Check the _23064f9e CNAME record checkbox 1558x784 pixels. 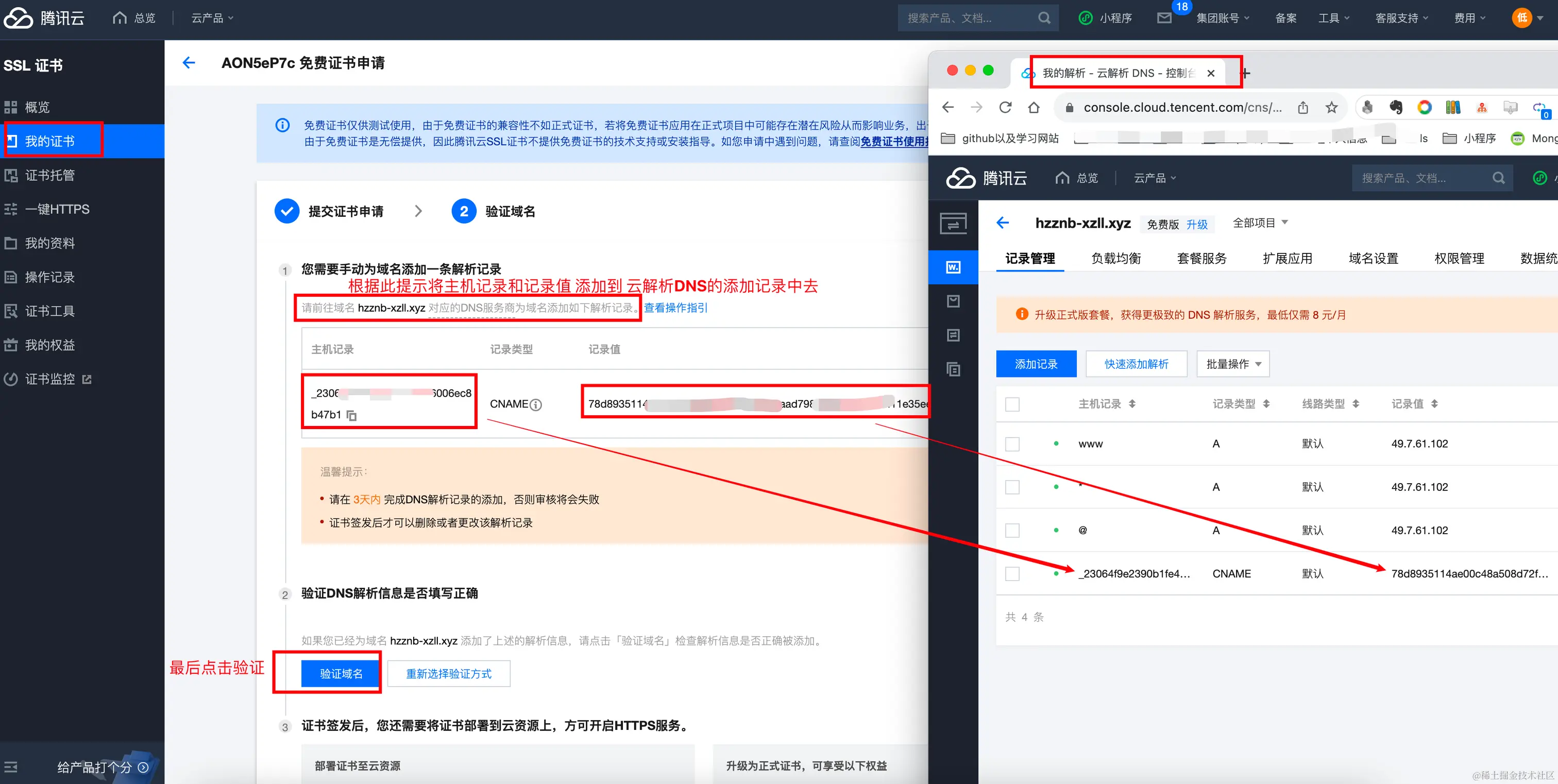pos(1012,574)
